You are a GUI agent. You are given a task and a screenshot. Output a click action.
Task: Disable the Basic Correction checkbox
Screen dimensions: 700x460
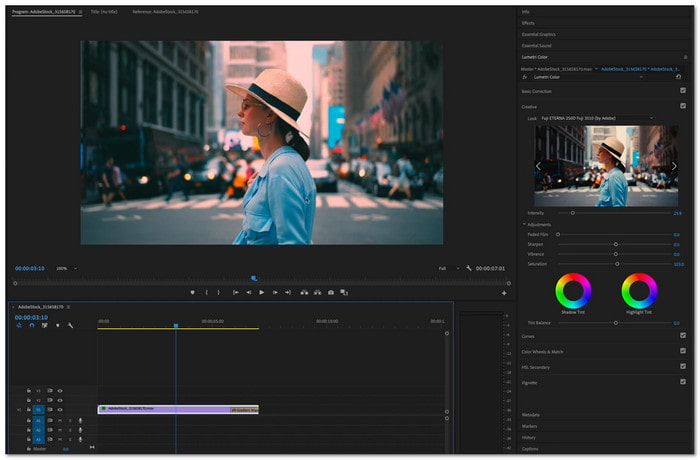pyautogui.click(x=683, y=90)
